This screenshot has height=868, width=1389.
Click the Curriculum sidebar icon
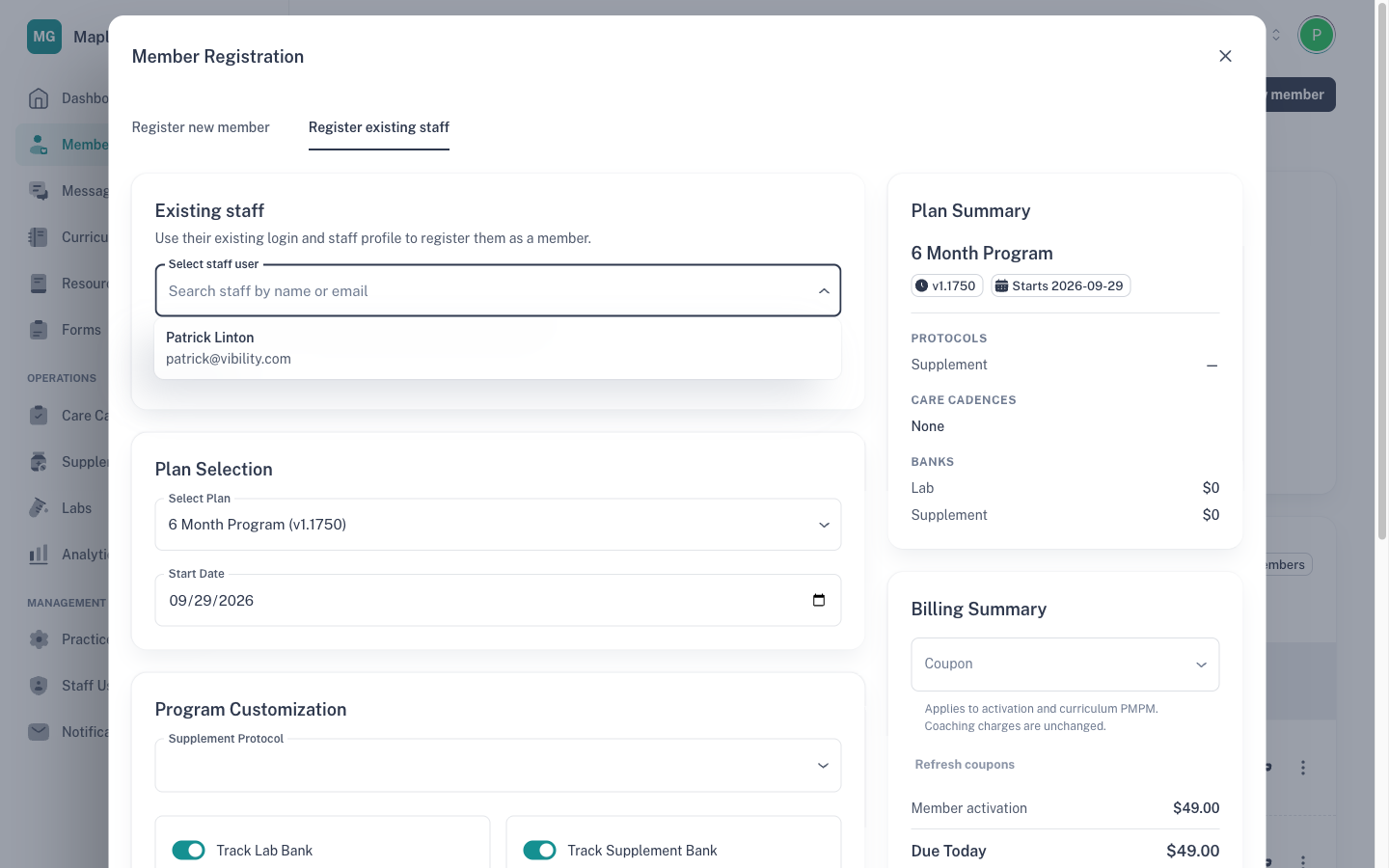[39, 237]
